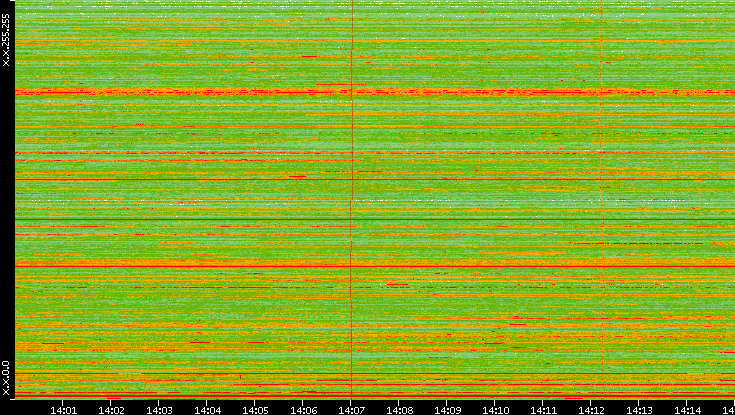The width and height of the screenshot is (735, 415).
Task: Click the 14:11 time axis label
Action: (543, 410)
